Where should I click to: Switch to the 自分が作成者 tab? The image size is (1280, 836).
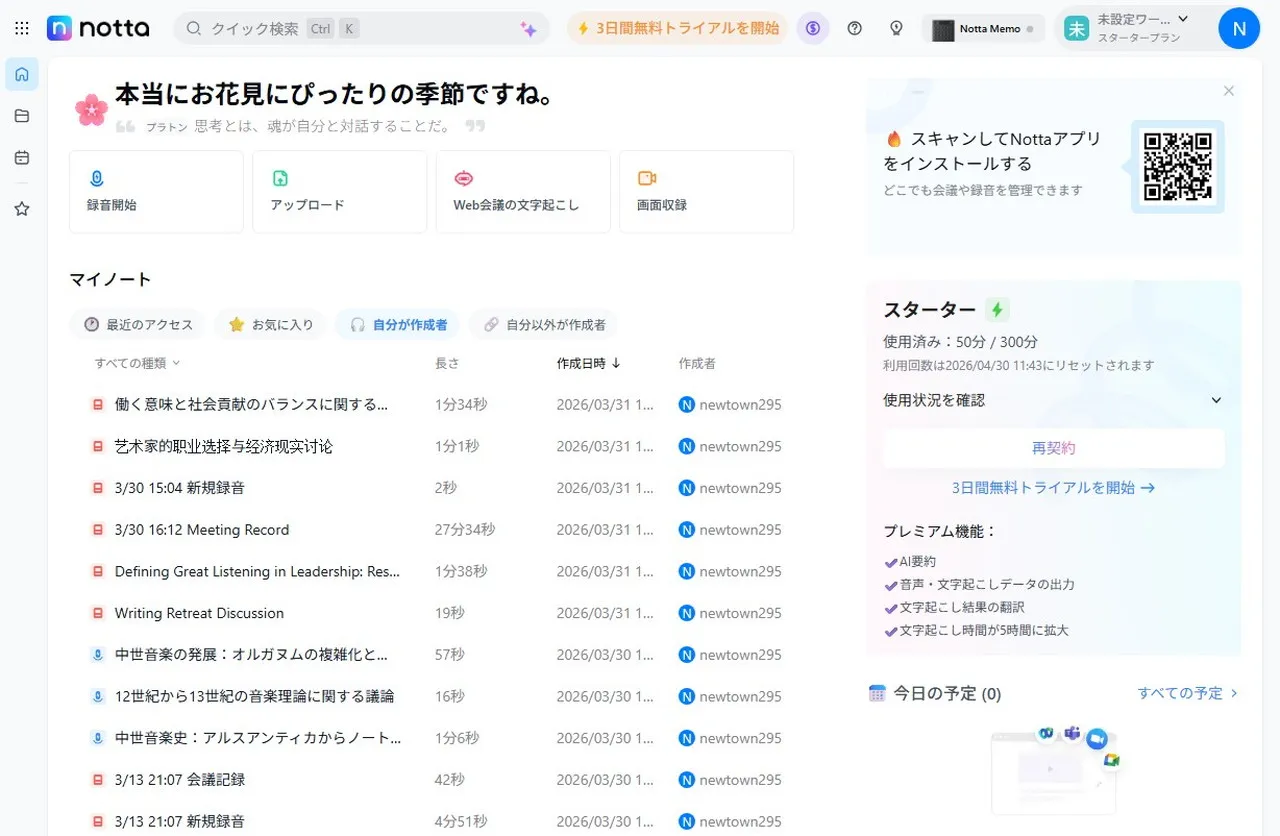pos(398,324)
